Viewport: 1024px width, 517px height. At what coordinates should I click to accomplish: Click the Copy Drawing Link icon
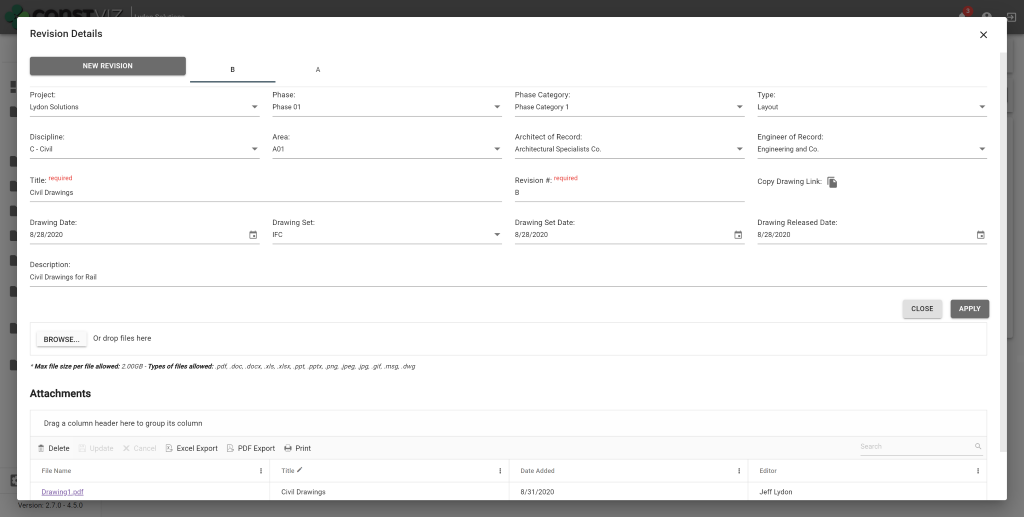coord(832,182)
